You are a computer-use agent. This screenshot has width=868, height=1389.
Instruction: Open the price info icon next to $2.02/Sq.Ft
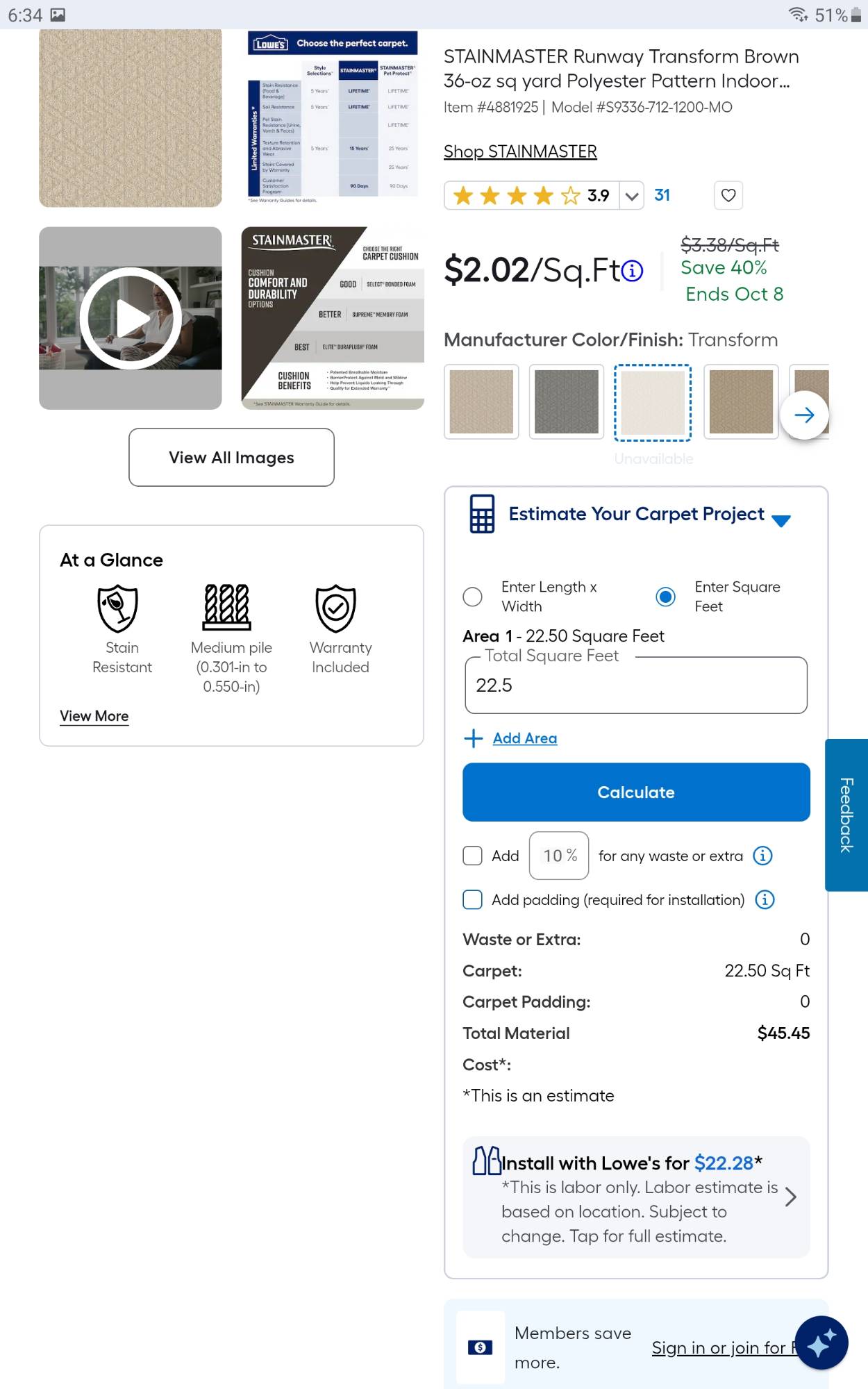pyautogui.click(x=632, y=271)
